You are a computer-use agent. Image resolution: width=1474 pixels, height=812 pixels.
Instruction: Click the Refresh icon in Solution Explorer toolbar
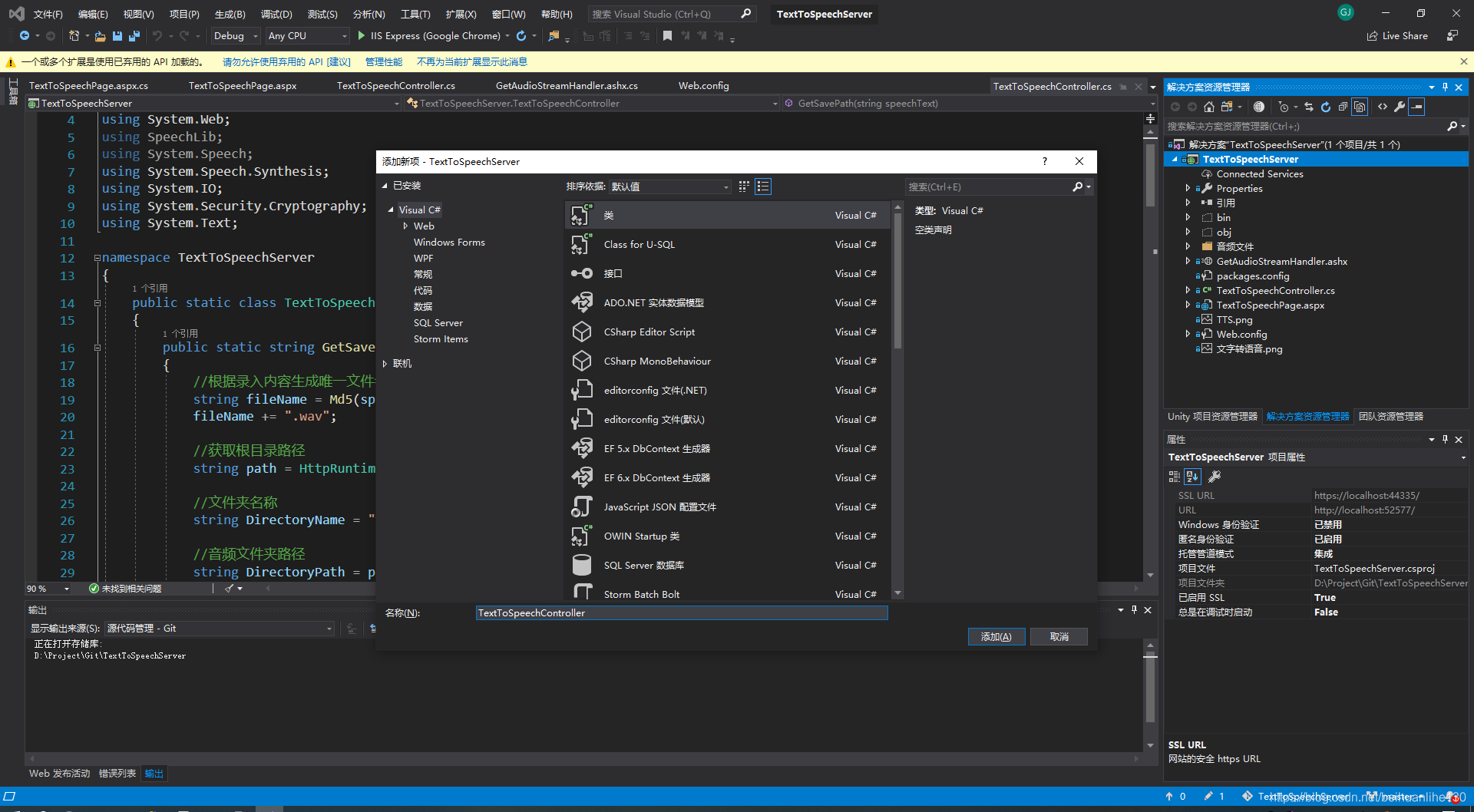coord(1326,107)
